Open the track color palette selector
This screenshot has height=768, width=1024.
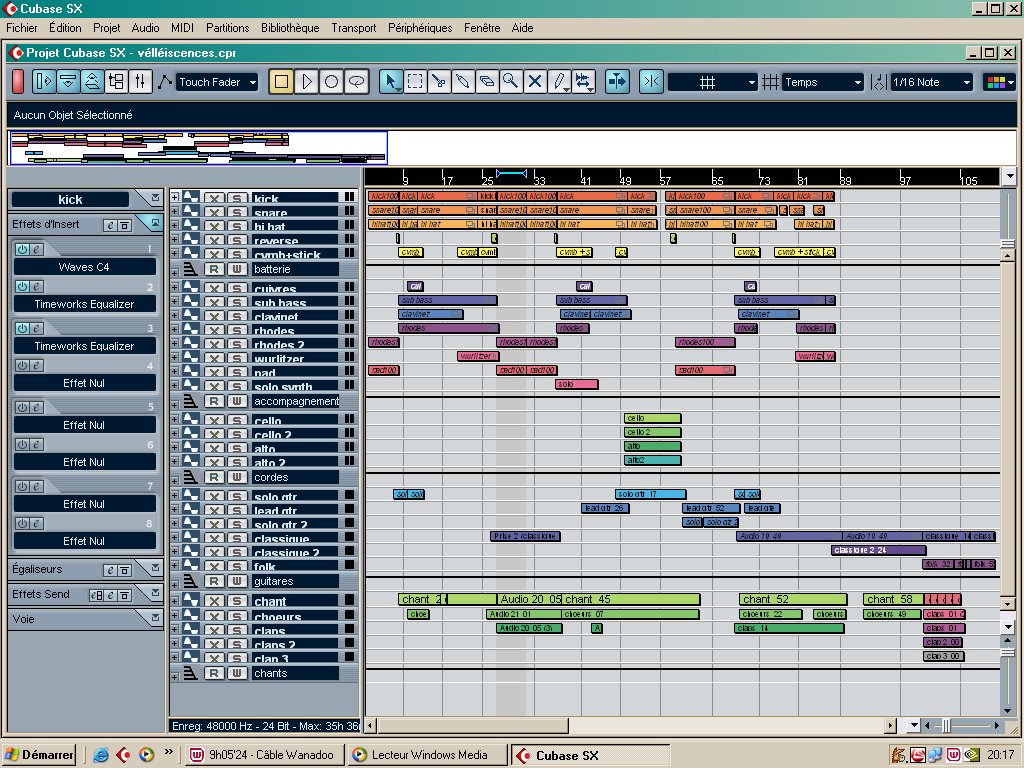(1000, 82)
